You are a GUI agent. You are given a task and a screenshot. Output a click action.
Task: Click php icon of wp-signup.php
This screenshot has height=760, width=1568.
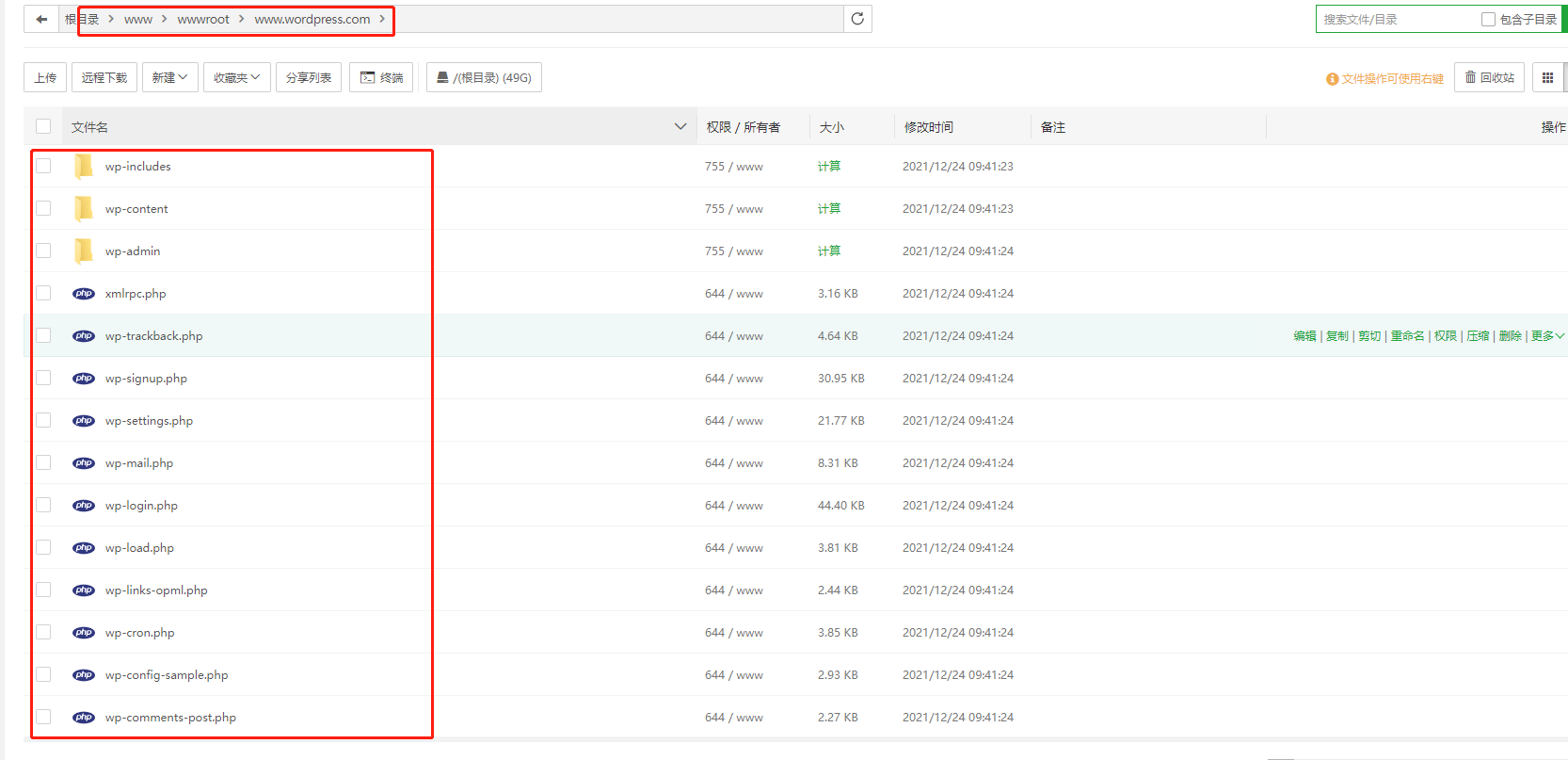[x=84, y=378]
